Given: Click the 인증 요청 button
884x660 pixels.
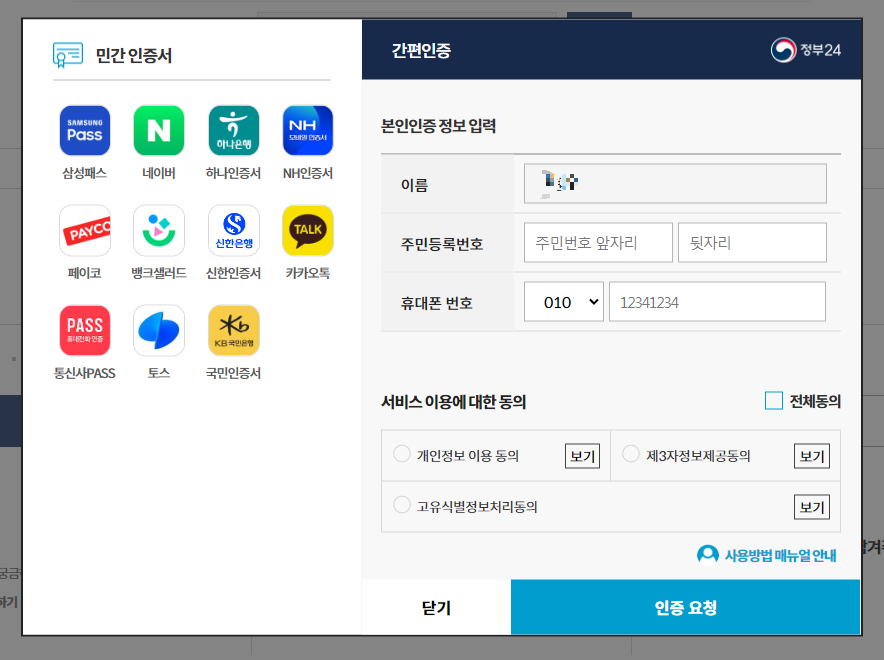Looking at the screenshot, I should tap(686, 608).
